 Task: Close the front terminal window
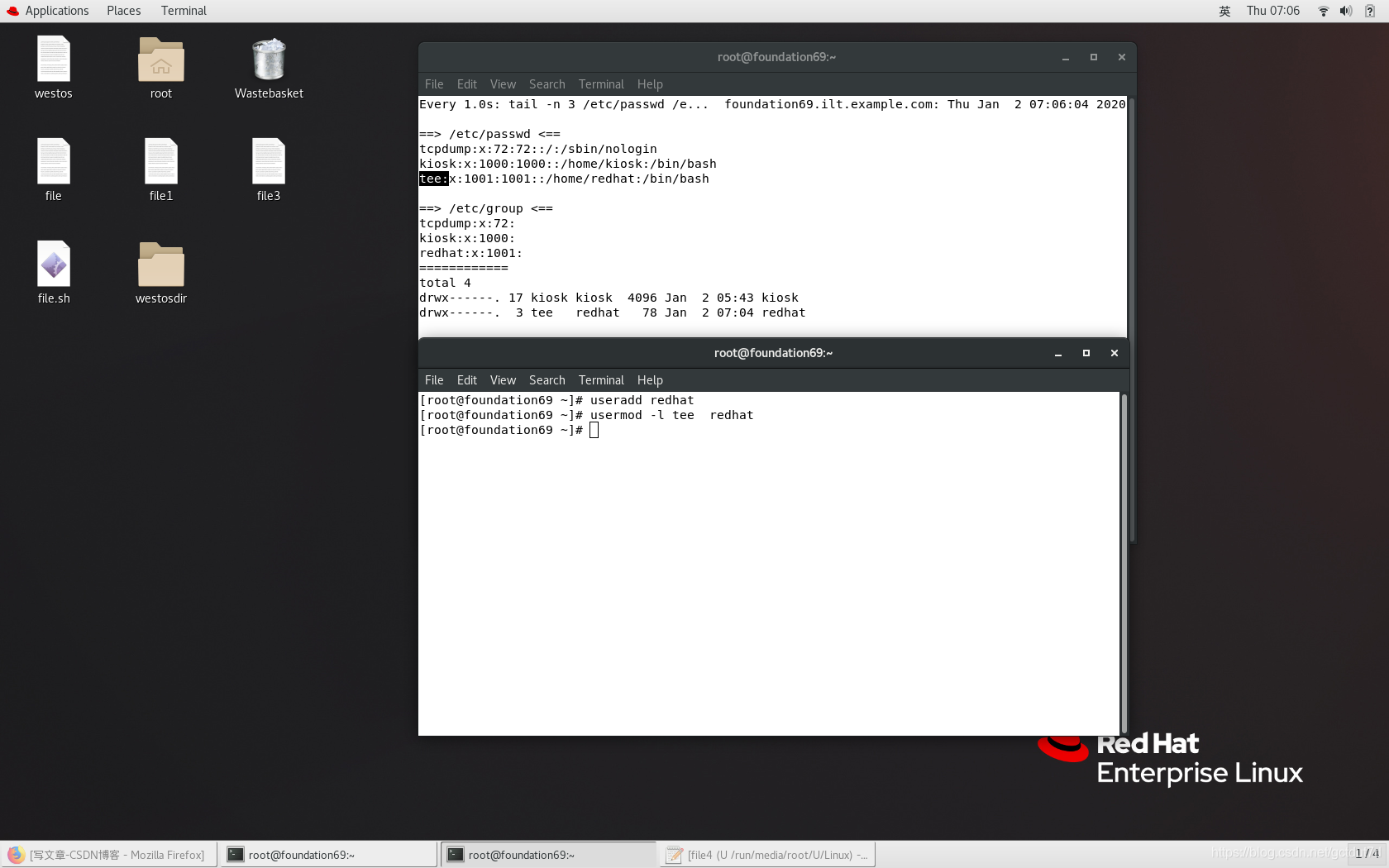pos(1115,353)
